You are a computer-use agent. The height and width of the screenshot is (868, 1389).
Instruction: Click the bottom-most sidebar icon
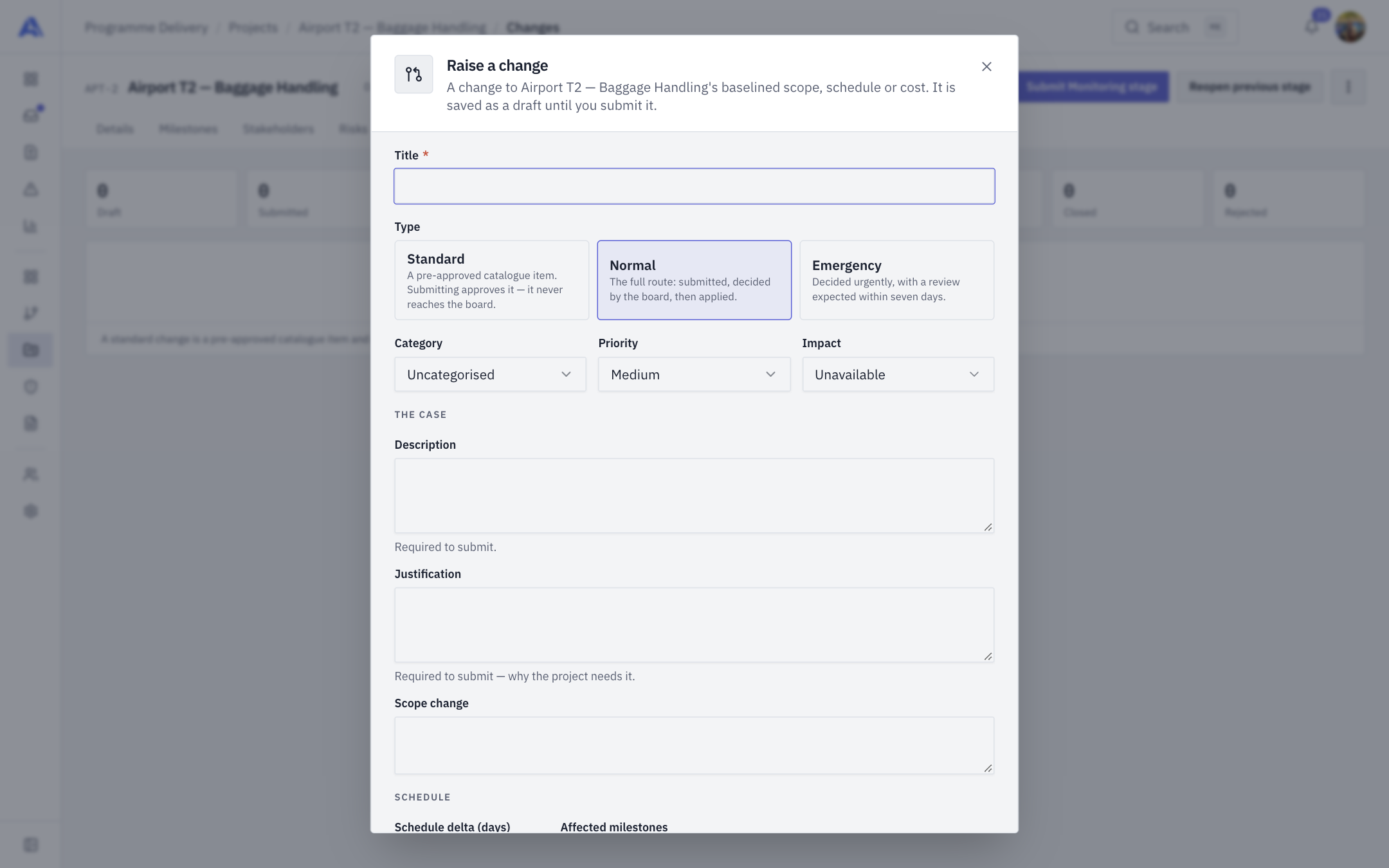pos(31,845)
